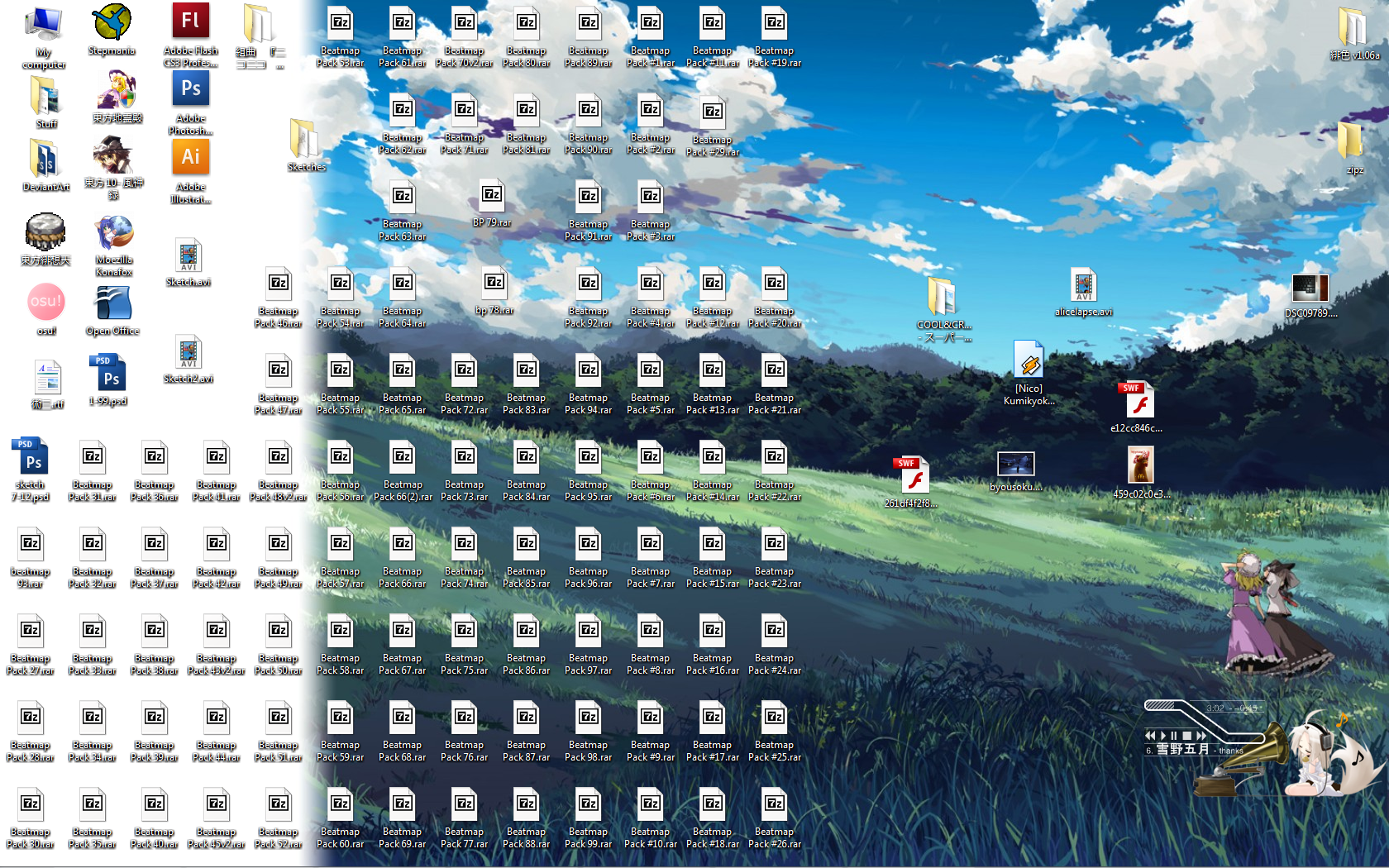Launch the osu! game shortcut

click(46, 310)
